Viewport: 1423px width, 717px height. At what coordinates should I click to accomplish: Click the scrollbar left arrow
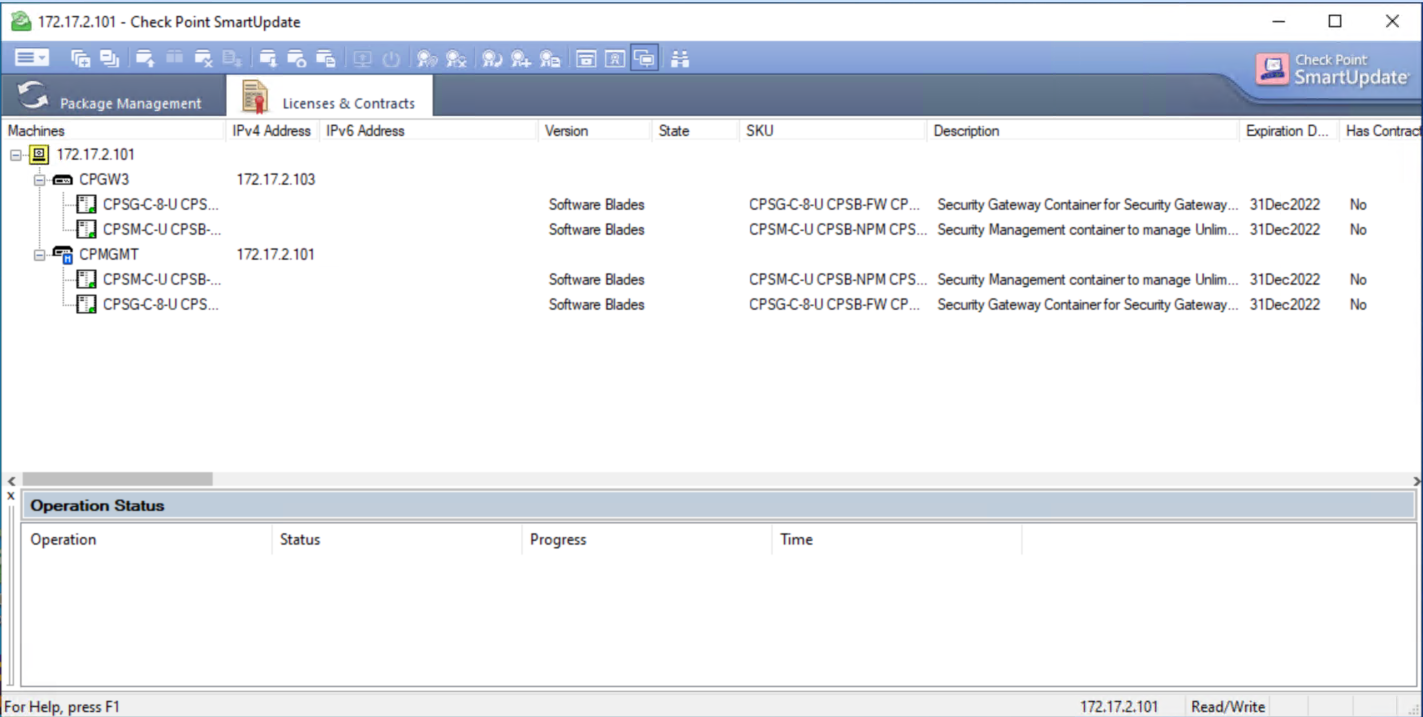pos(11,480)
